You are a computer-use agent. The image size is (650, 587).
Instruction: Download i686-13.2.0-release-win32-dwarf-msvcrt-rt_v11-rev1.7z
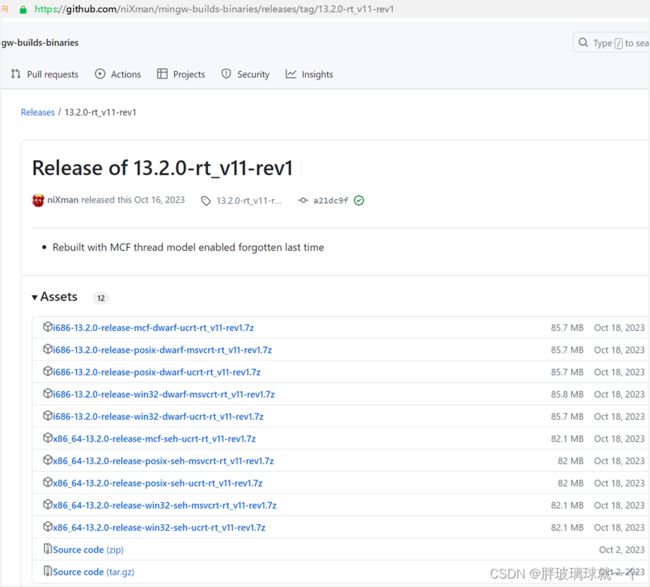coord(164,395)
